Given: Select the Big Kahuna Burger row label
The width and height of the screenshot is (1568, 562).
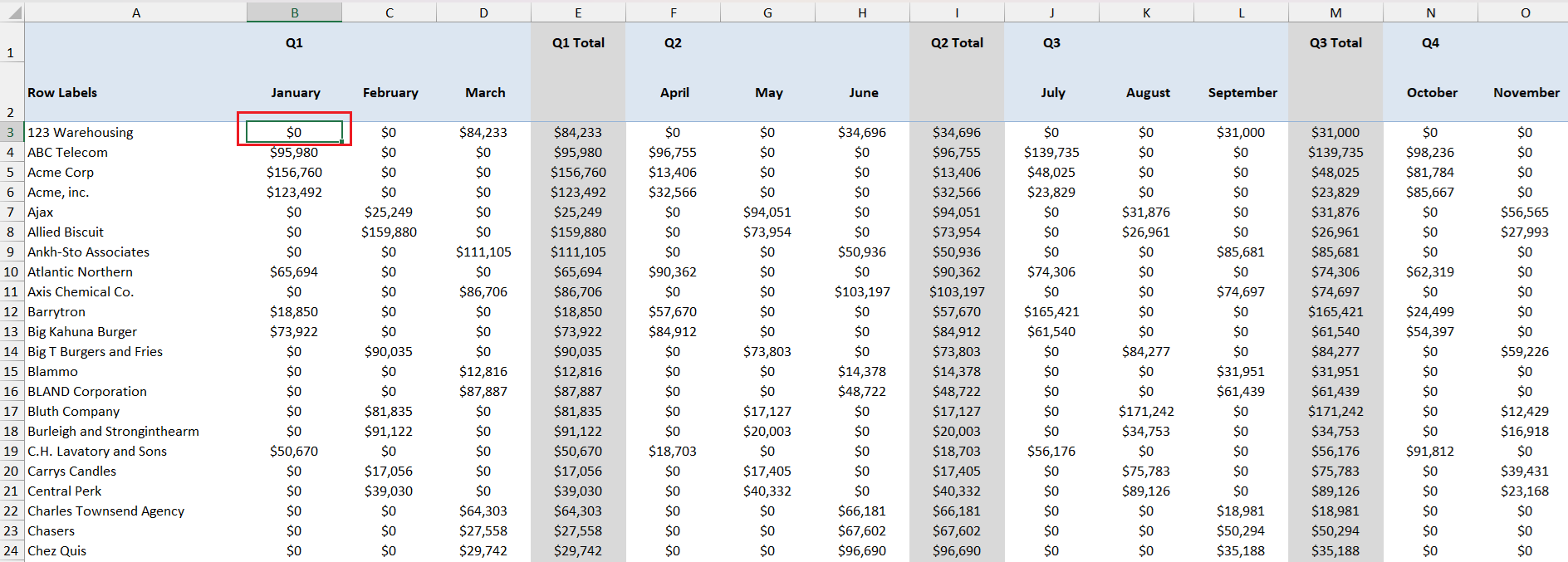Looking at the screenshot, I should (82, 331).
